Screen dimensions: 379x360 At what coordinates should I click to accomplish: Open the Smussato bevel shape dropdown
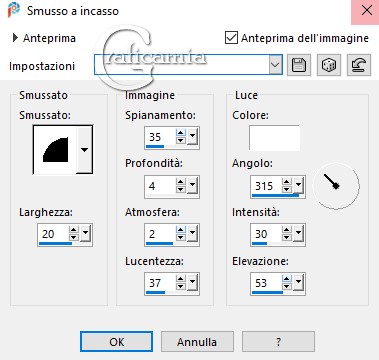pos(84,150)
